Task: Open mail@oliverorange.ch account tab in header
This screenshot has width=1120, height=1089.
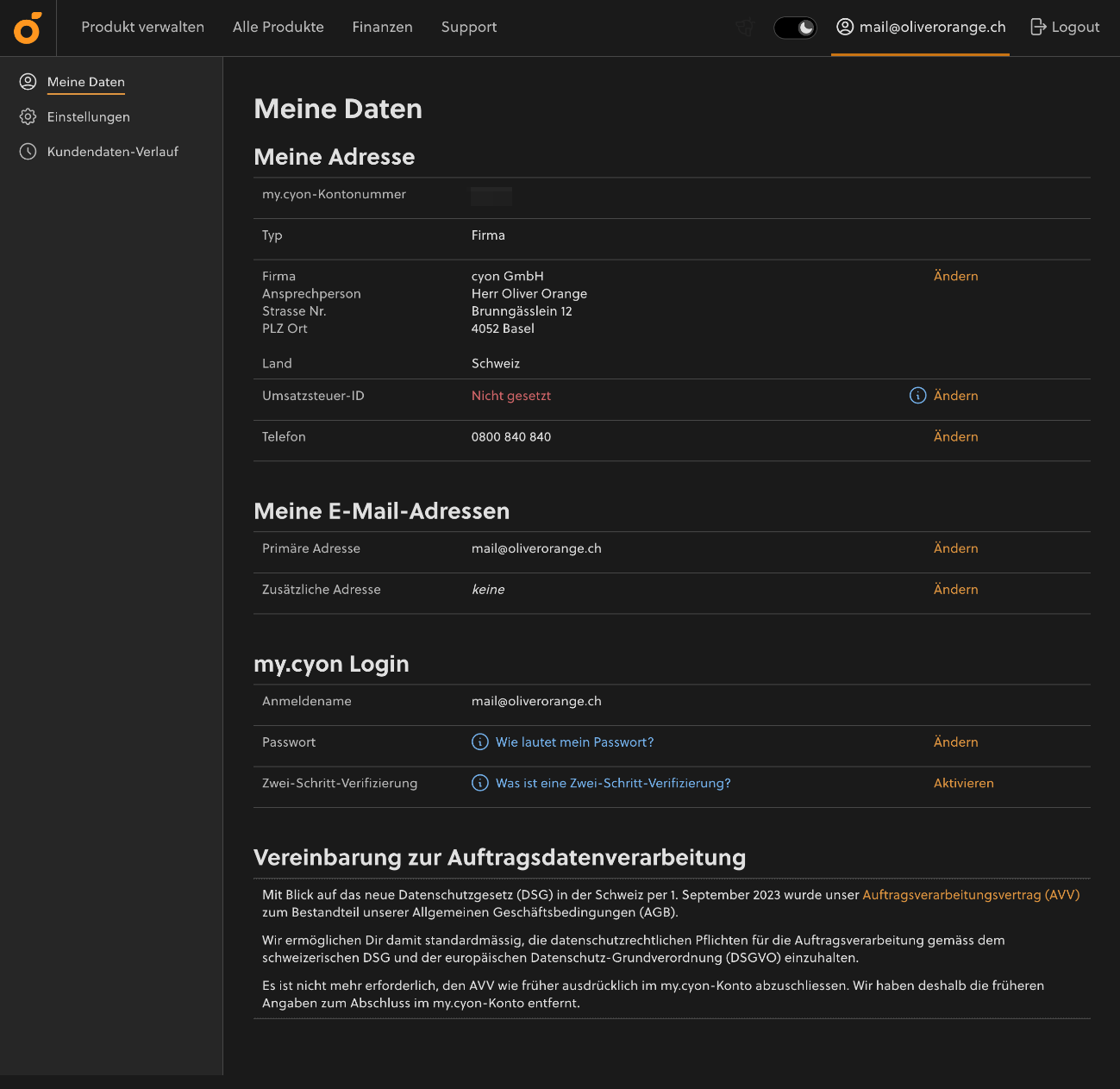Action: point(920,28)
